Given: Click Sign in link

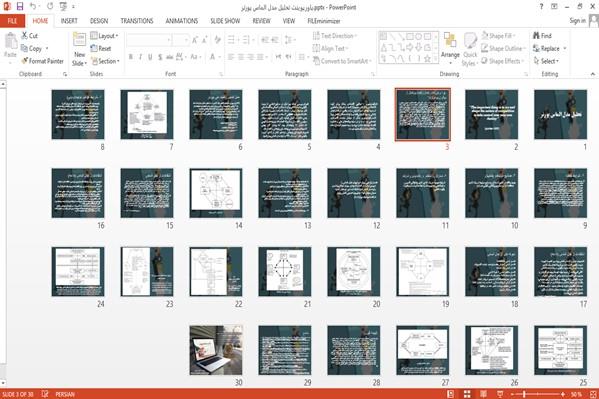Looking at the screenshot, I should (577, 21).
